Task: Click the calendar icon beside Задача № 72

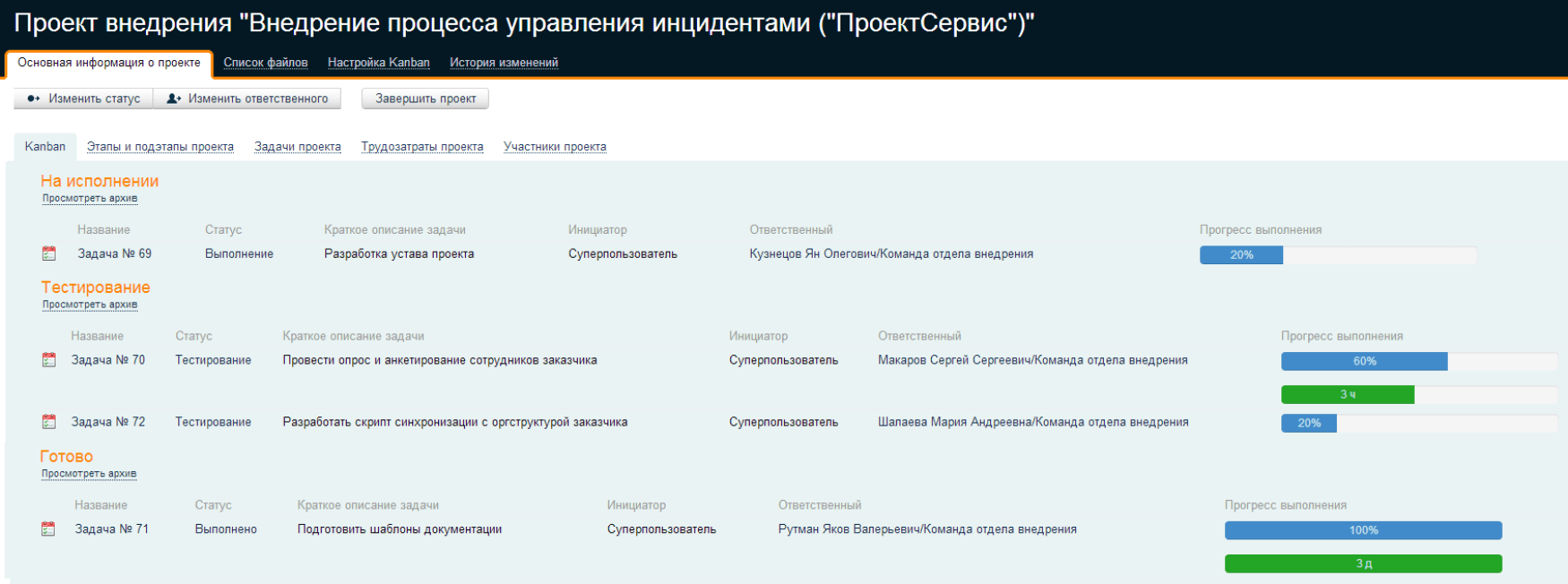Action: click(49, 422)
